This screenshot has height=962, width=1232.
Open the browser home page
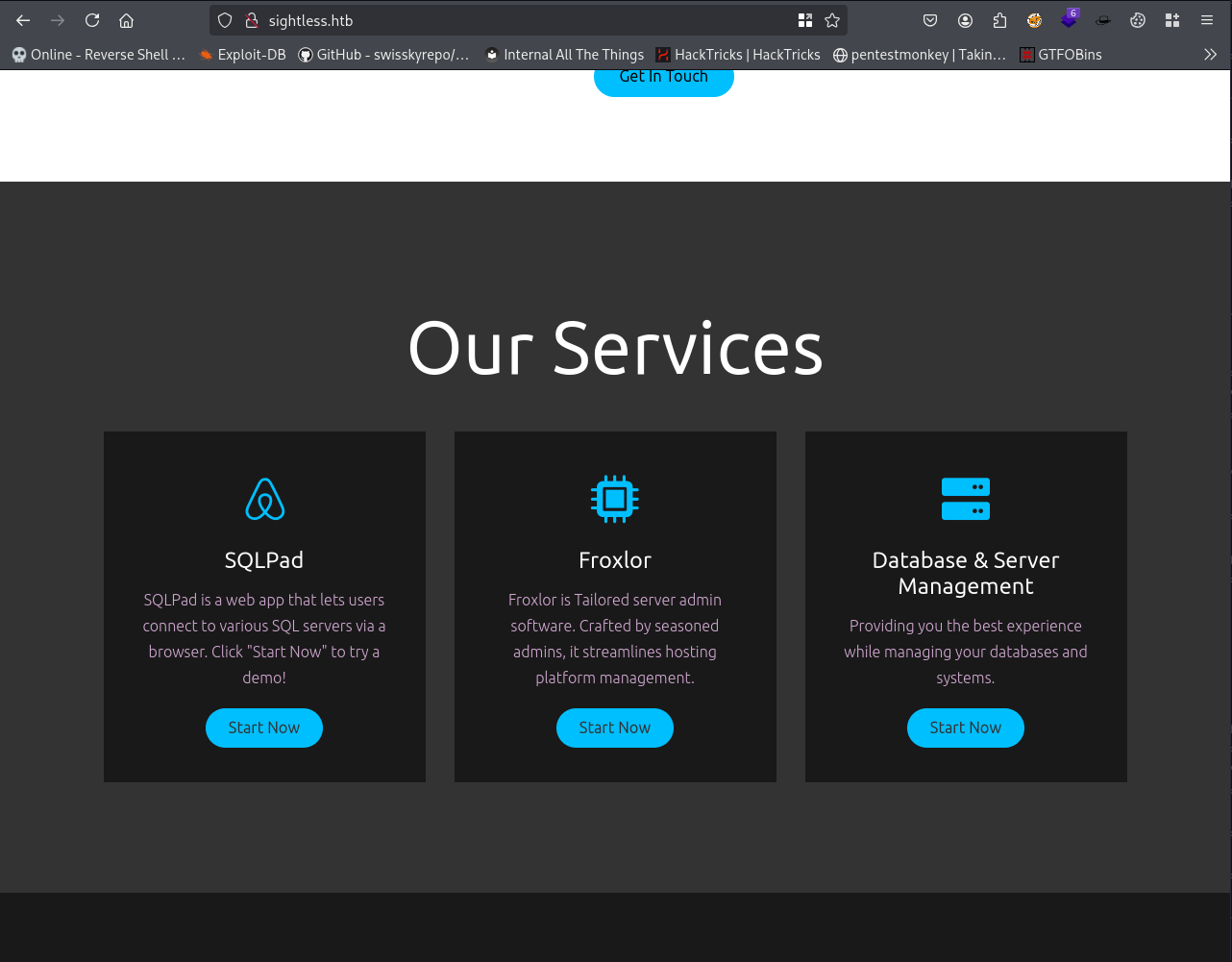pos(126,20)
